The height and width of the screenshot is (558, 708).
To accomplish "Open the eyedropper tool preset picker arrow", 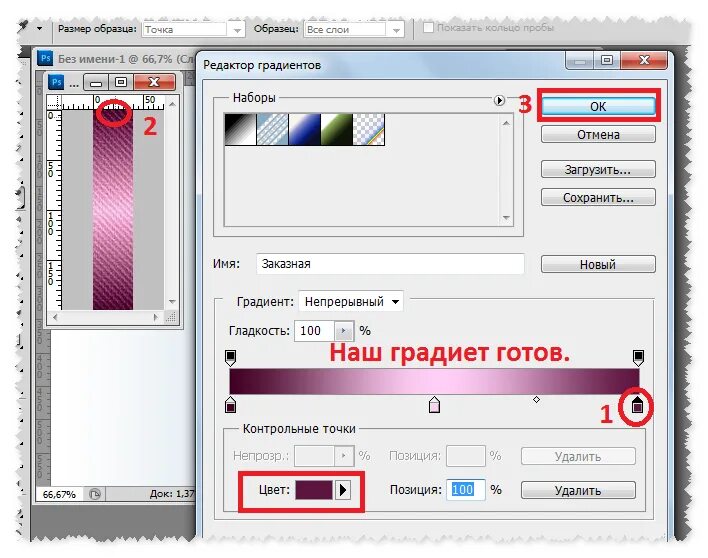I will click(40, 28).
